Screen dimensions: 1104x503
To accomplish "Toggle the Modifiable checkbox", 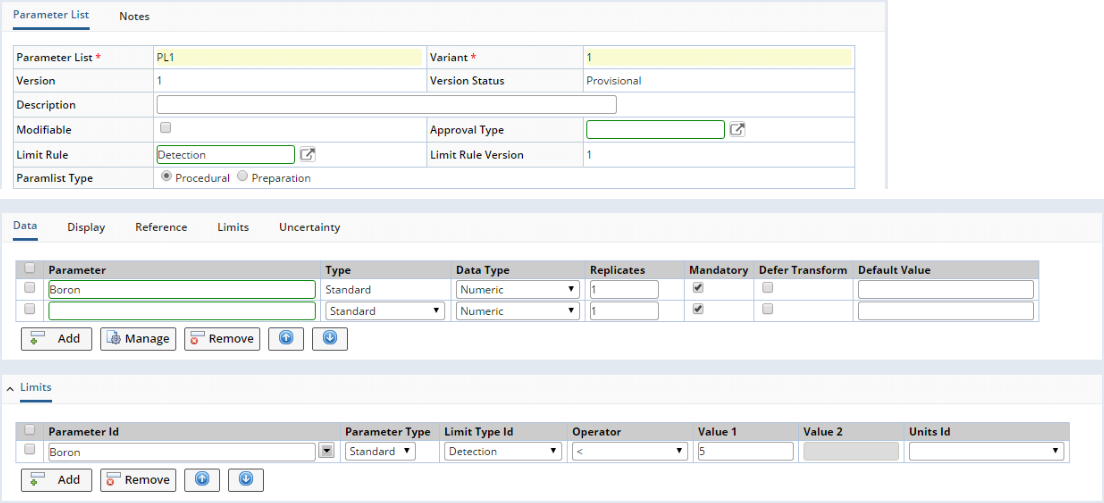I will (165, 128).
